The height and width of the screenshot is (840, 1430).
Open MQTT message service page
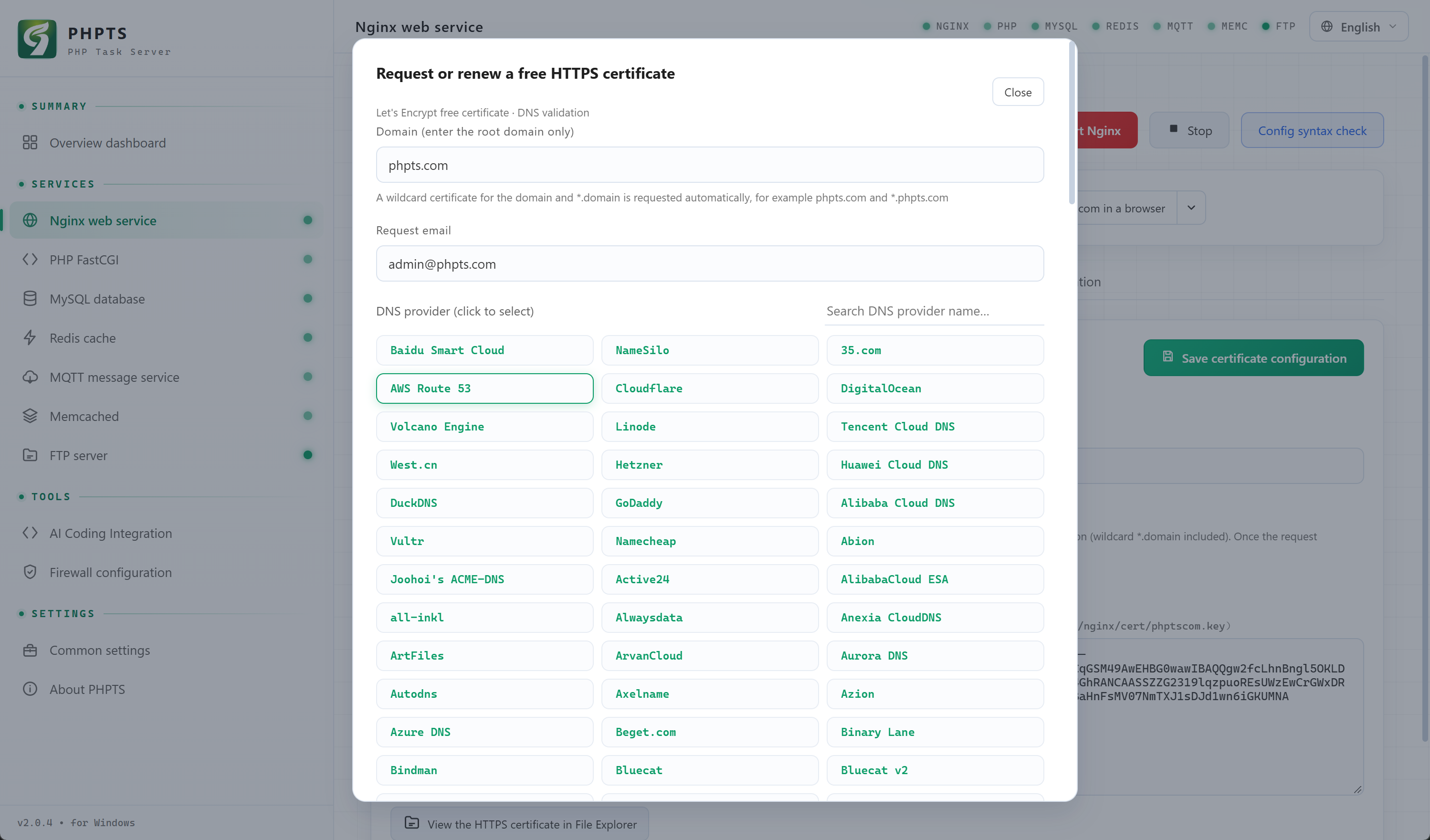pos(166,377)
